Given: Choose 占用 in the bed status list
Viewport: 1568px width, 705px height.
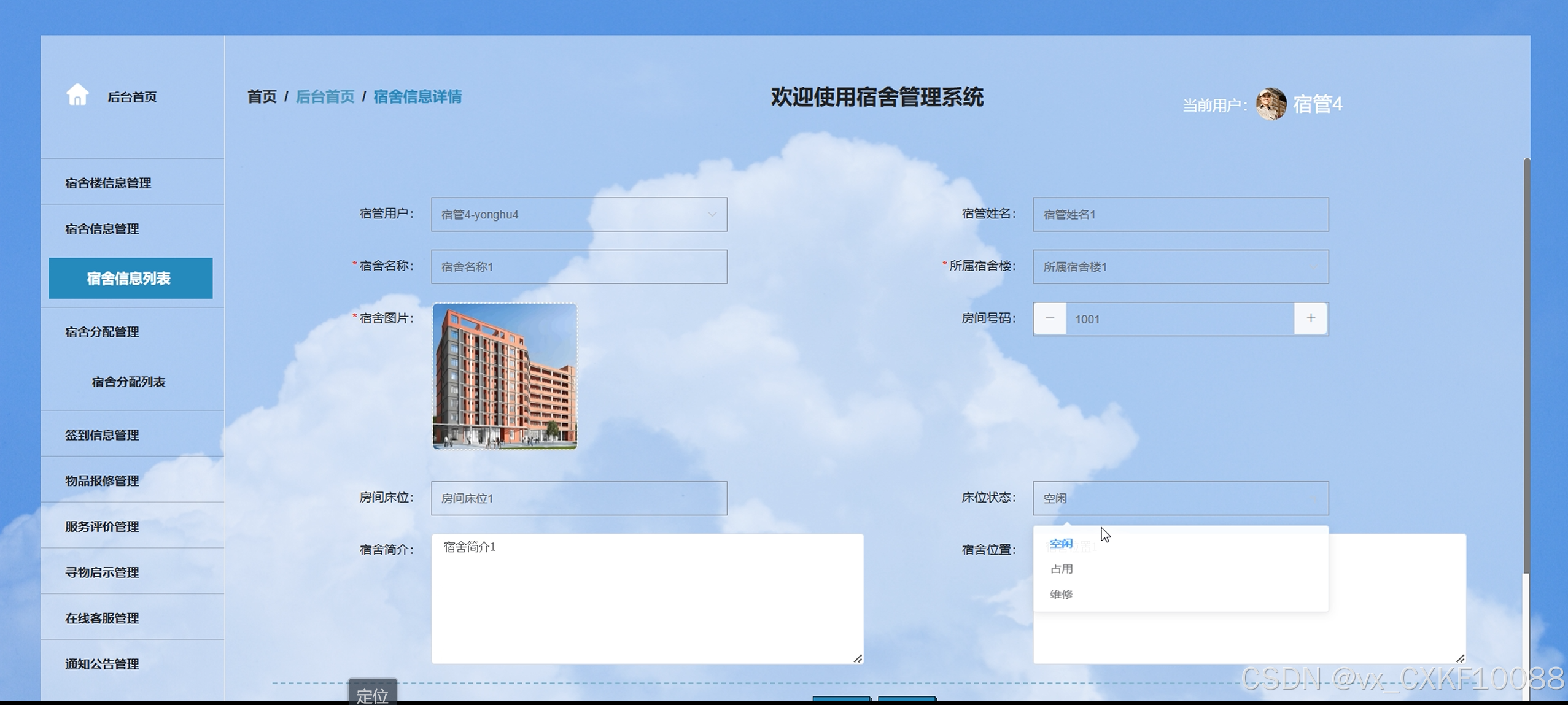Looking at the screenshot, I should tap(1062, 569).
